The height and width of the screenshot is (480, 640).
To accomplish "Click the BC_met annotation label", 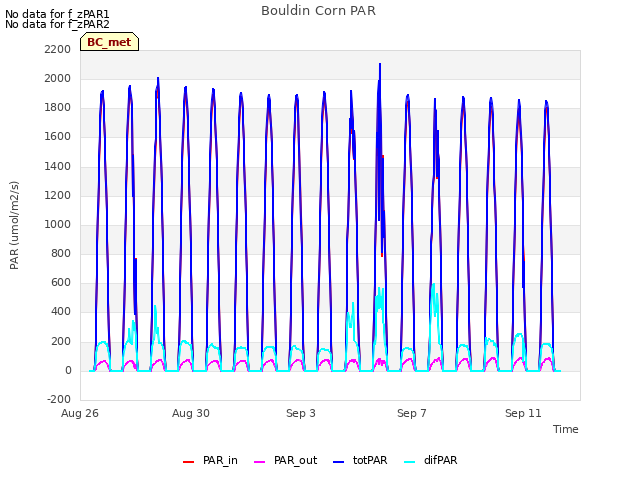I will [x=109, y=42].
